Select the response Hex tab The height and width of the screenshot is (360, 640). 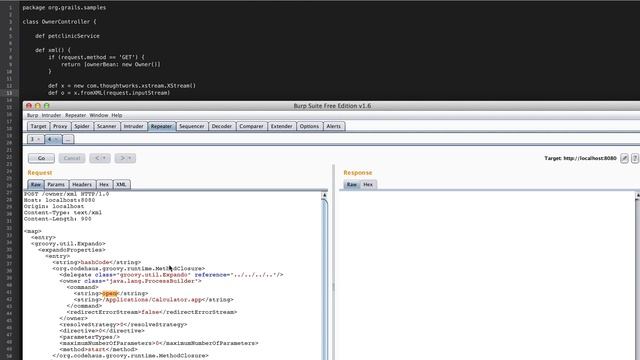368,184
